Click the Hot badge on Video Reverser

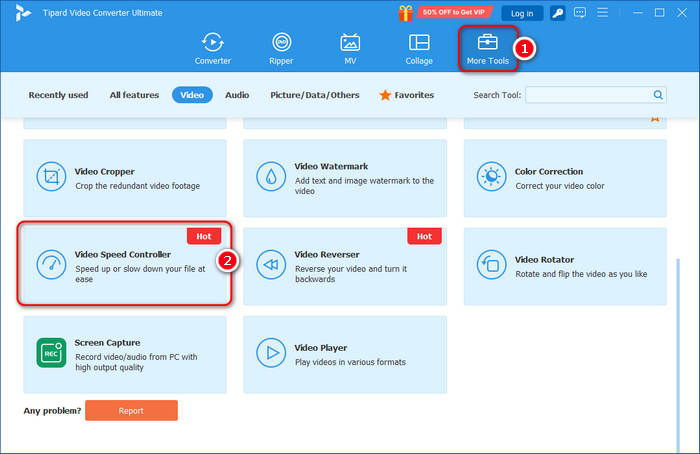[424, 236]
